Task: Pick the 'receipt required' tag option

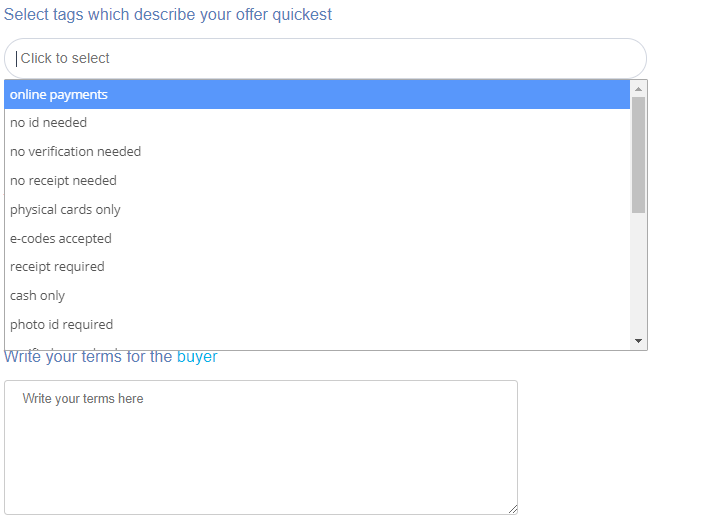Action: [x=58, y=267]
